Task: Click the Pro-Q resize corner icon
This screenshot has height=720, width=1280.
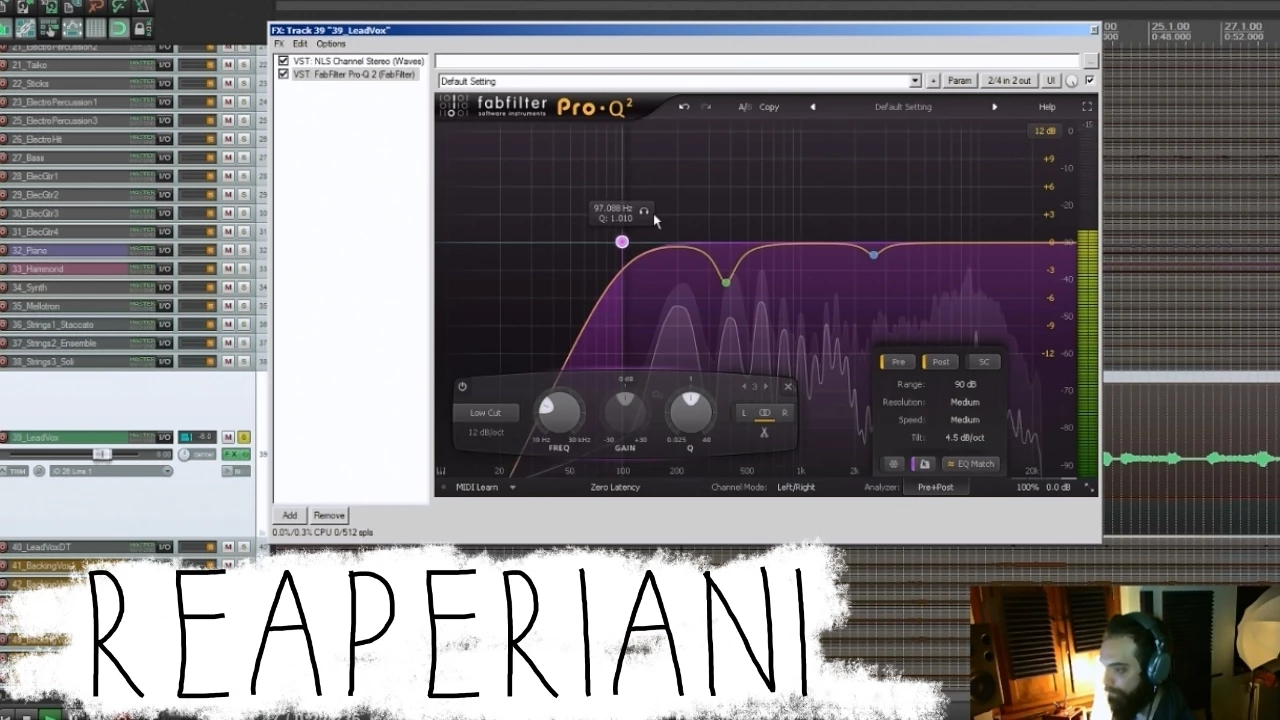Action: tap(1089, 488)
